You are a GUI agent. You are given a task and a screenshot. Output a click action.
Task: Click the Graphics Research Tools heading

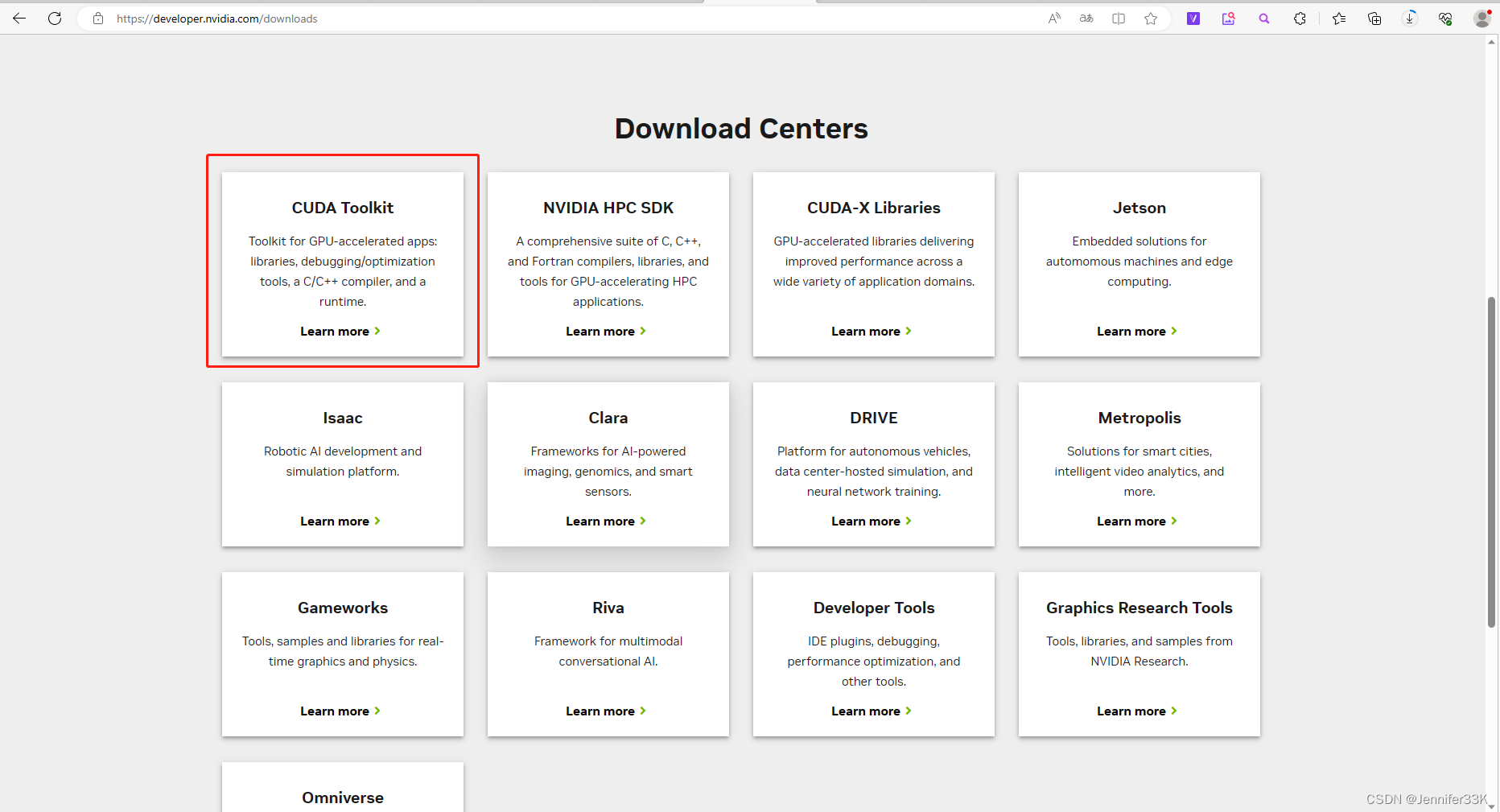pyautogui.click(x=1139, y=608)
